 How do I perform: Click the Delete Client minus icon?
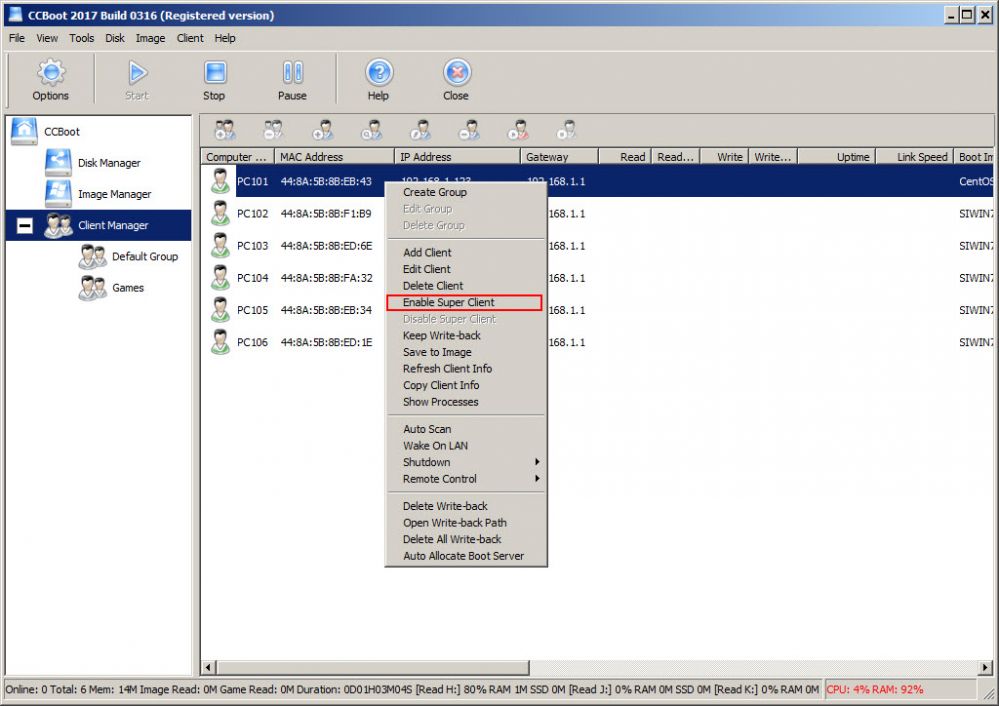(470, 130)
